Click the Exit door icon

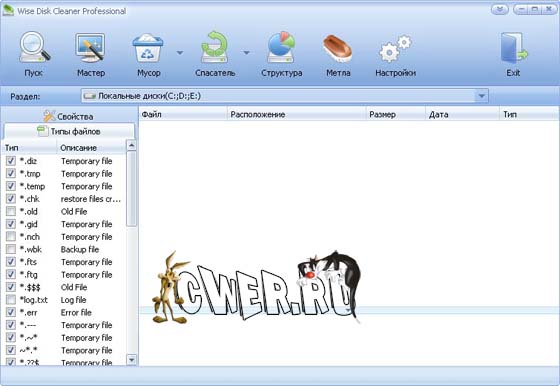(513, 47)
